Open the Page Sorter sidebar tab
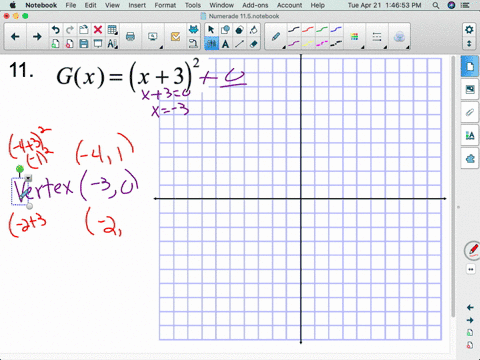The width and height of the screenshot is (480, 360). [470, 67]
